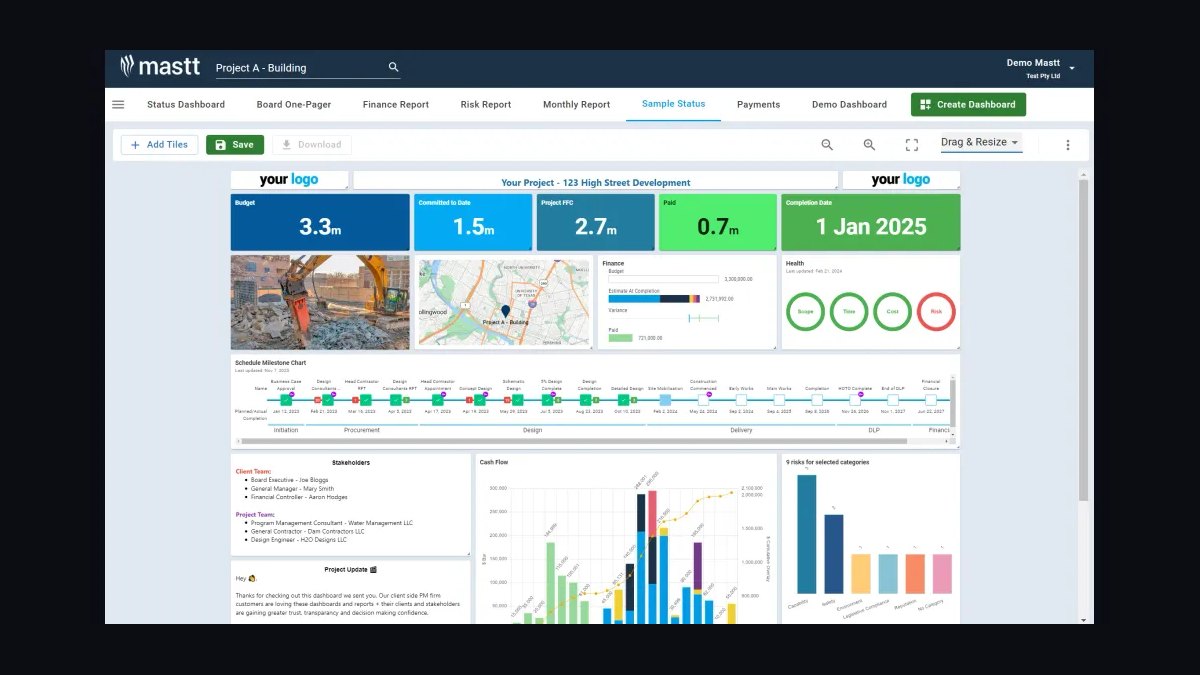Click the Schedule Milestone Chart horizontal scrollbar
The height and width of the screenshot is (675, 1200).
coord(574,441)
